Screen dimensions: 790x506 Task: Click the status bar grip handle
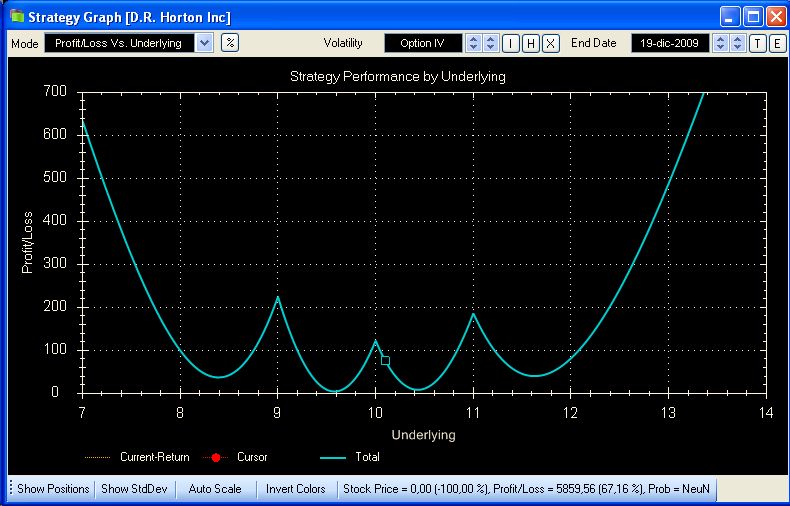tap(10, 488)
